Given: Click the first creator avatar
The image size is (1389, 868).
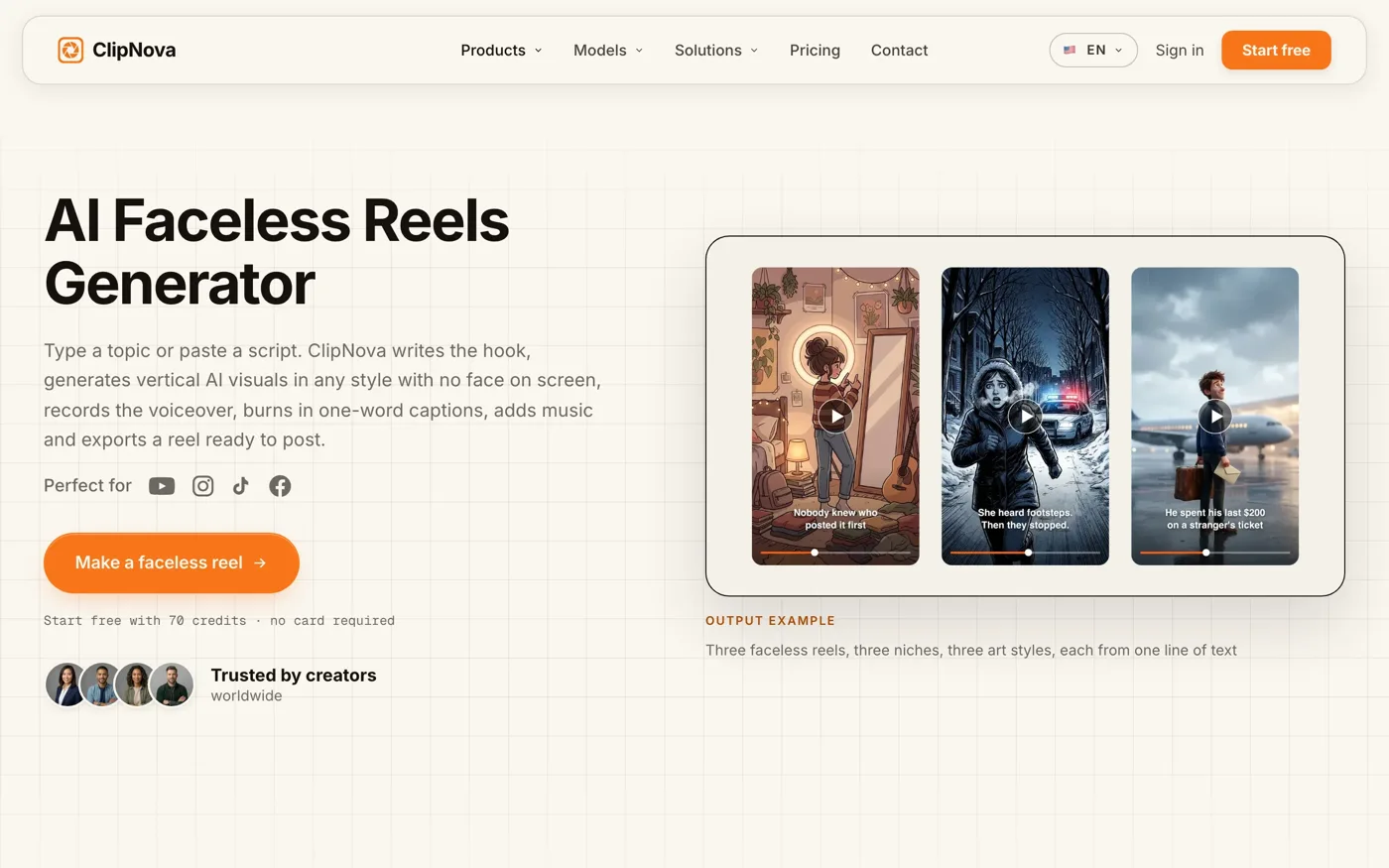Looking at the screenshot, I should coord(67,684).
